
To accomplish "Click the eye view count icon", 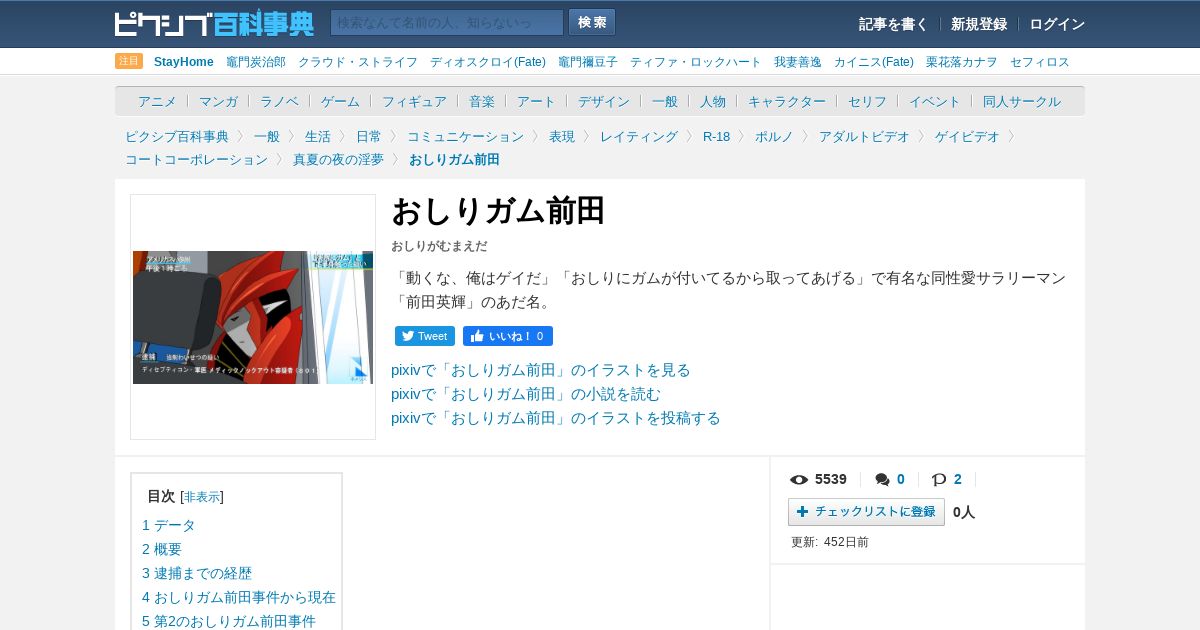I will pos(799,480).
